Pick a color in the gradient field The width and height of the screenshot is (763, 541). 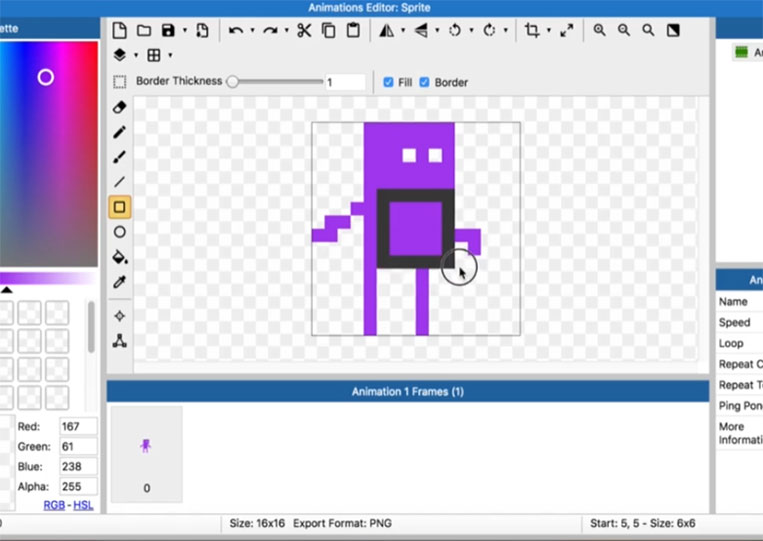[49, 154]
